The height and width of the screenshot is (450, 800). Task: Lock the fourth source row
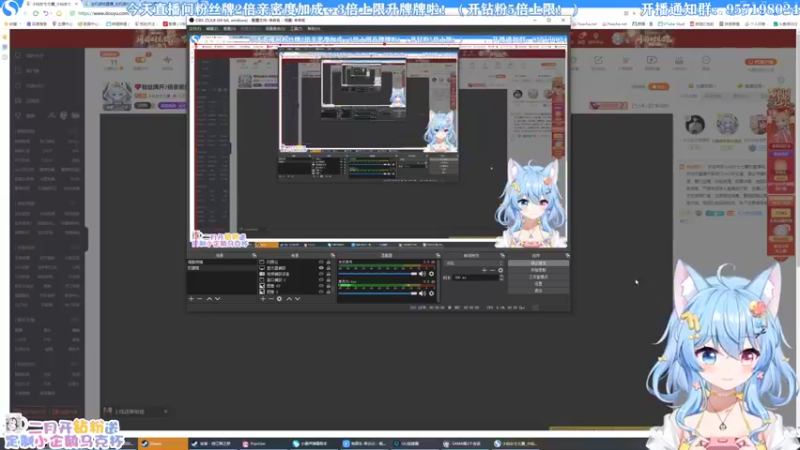click(x=328, y=280)
